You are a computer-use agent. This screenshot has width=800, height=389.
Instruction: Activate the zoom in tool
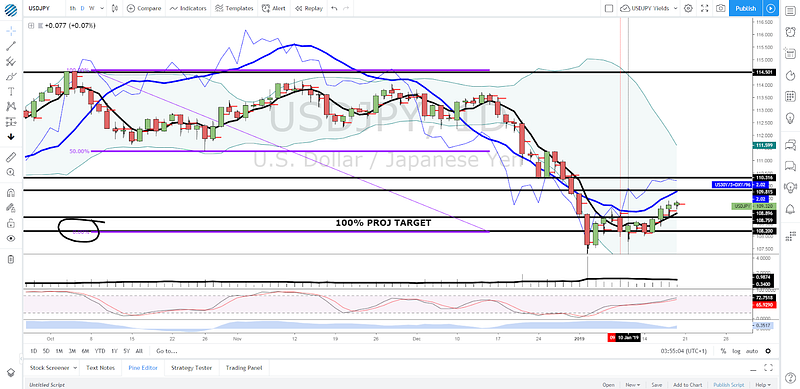11,173
